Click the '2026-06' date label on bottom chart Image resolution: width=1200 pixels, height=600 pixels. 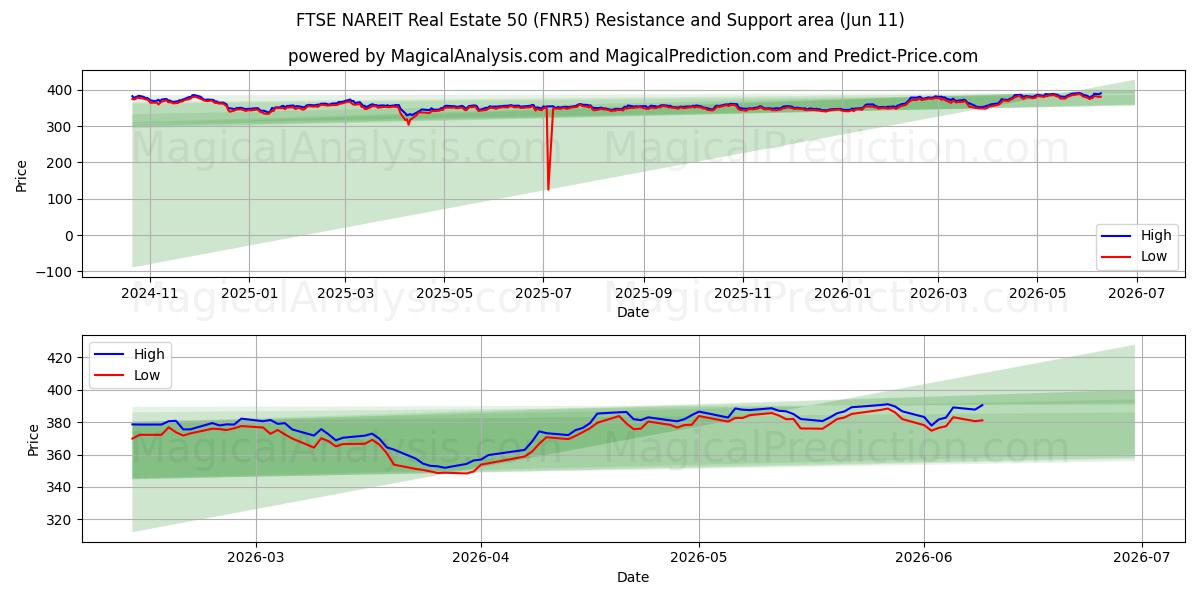(x=923, y=558)
